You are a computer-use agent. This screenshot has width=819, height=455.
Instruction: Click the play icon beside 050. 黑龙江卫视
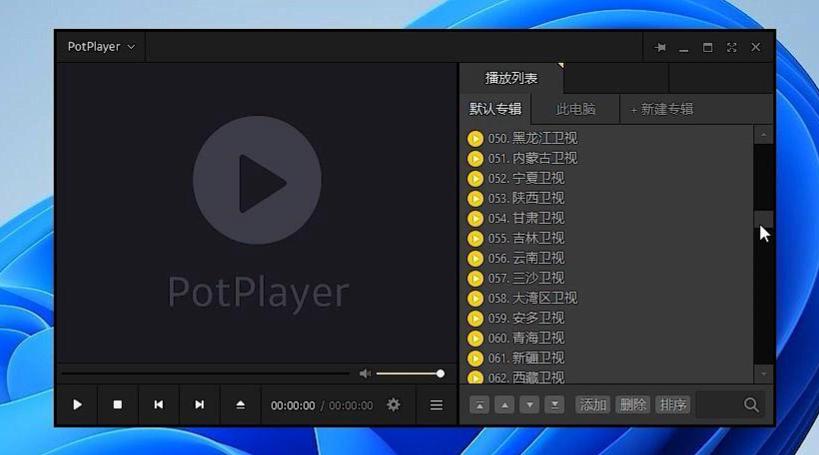tap(475, 138)
